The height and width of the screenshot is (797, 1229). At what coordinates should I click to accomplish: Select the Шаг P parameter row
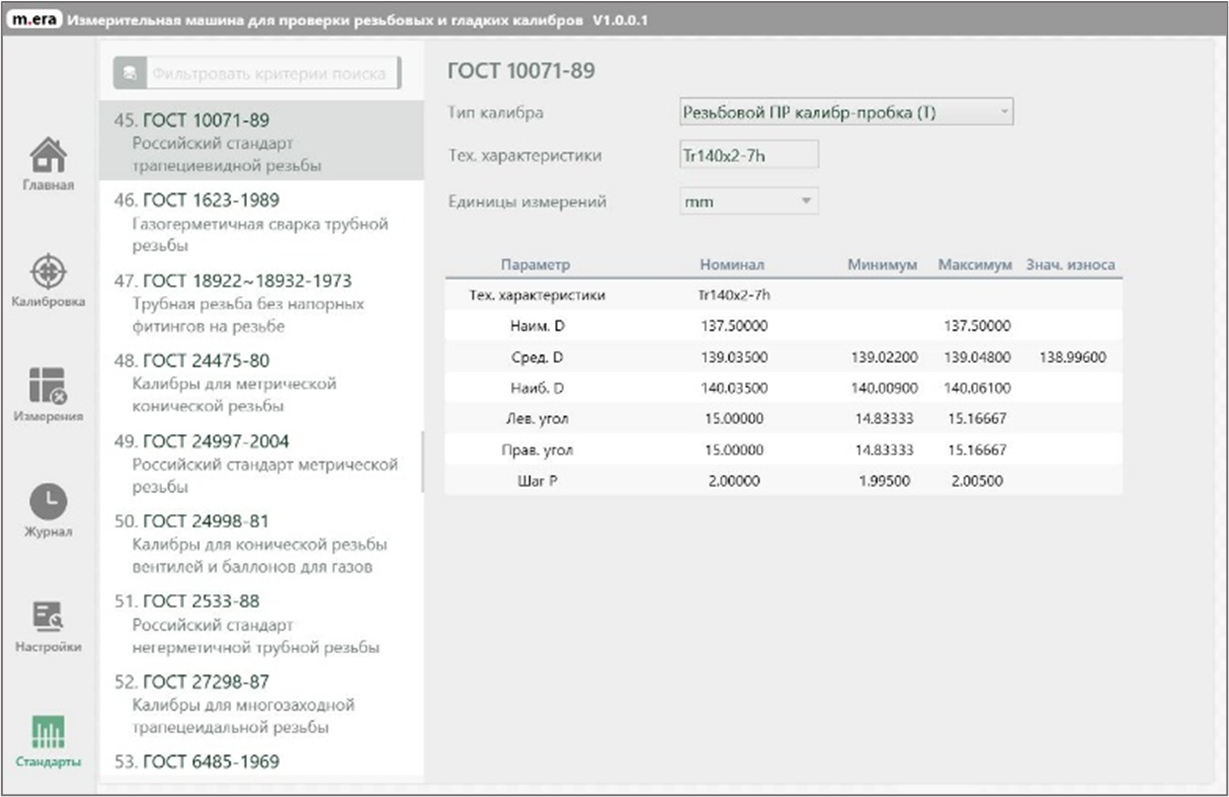click(x=783, y=481)
